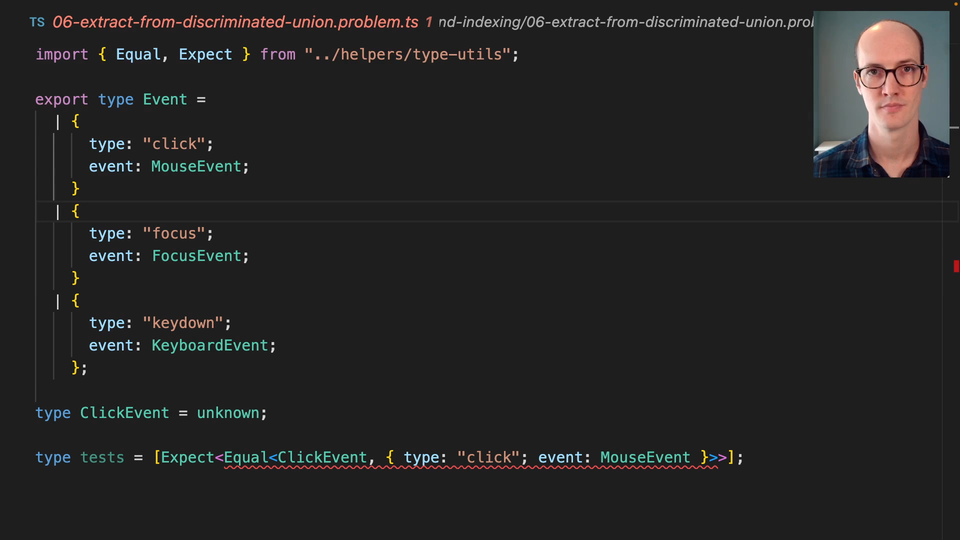Viewport: 960px width, 540px height.
Task: Click the problem count badge on the tab
Action: 429,22
